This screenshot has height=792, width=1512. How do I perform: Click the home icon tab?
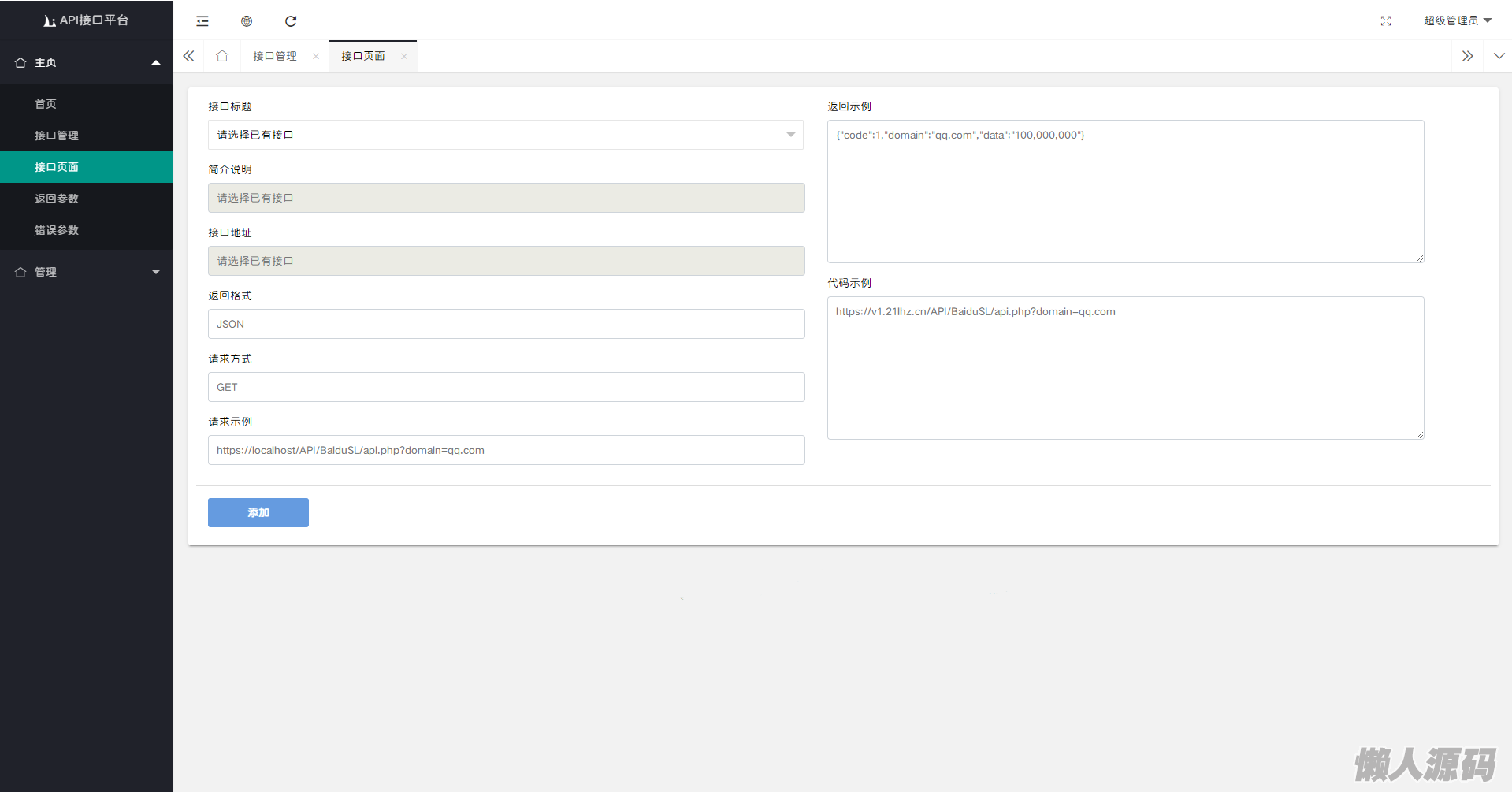[x=222, y=56]
